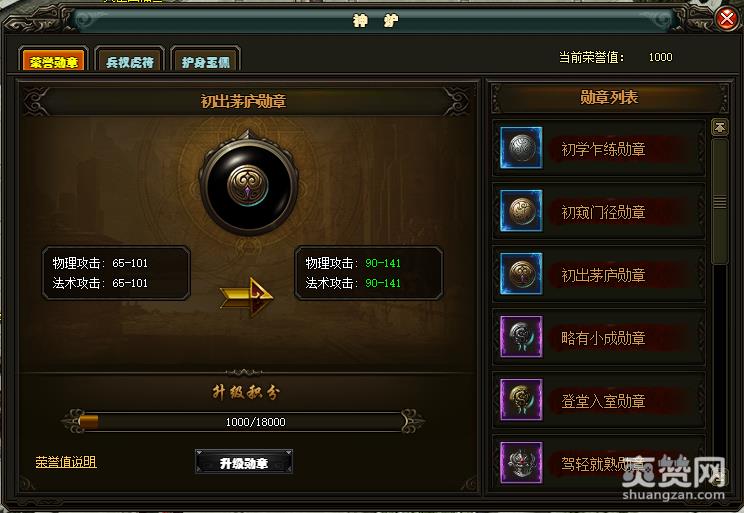Select the 略有小成勋章 list entry label
The height and width of the screenshot is (513, 744).
click(603, 338)
